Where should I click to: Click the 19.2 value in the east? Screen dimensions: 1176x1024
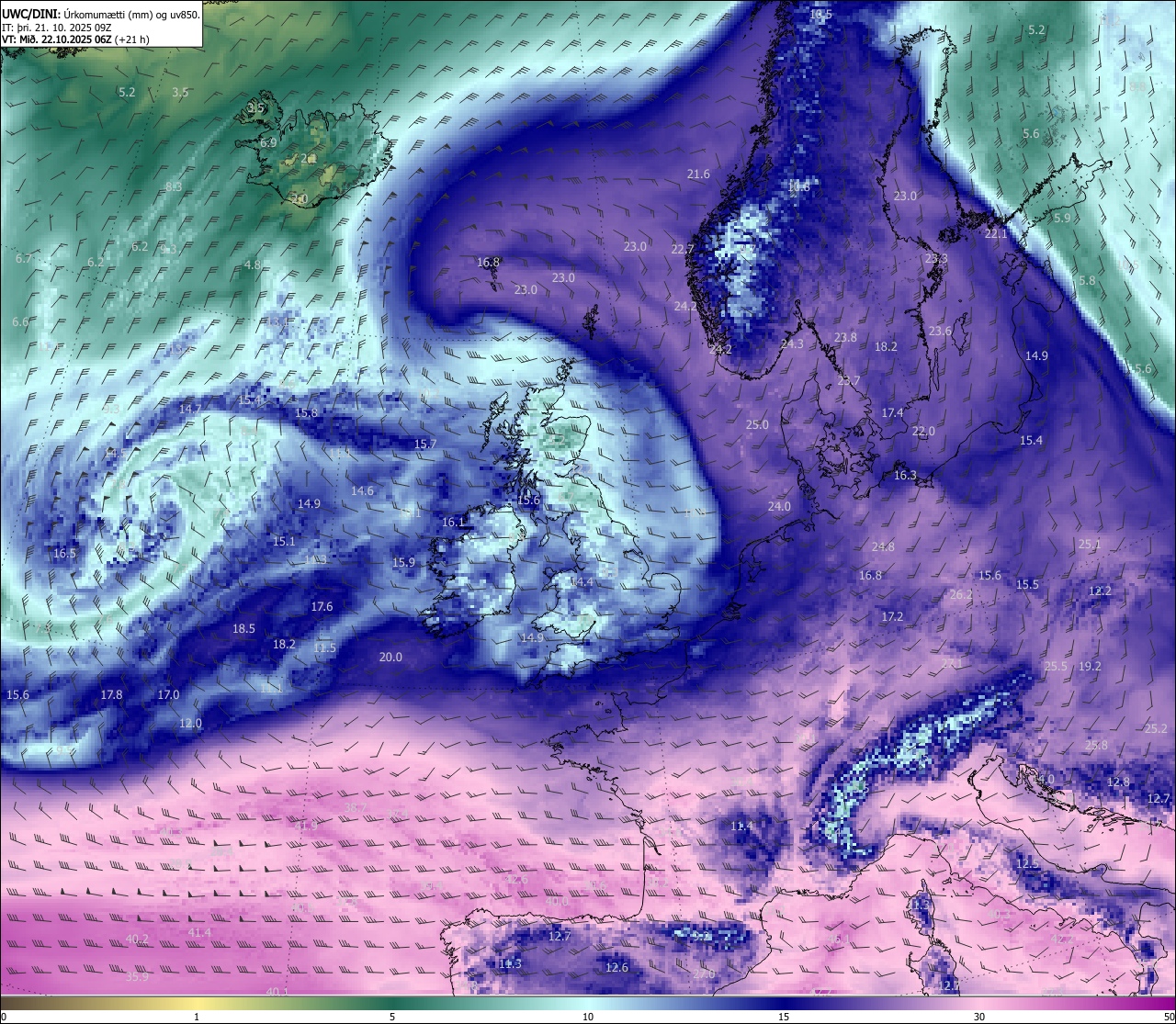click(x=1090, y=667)
